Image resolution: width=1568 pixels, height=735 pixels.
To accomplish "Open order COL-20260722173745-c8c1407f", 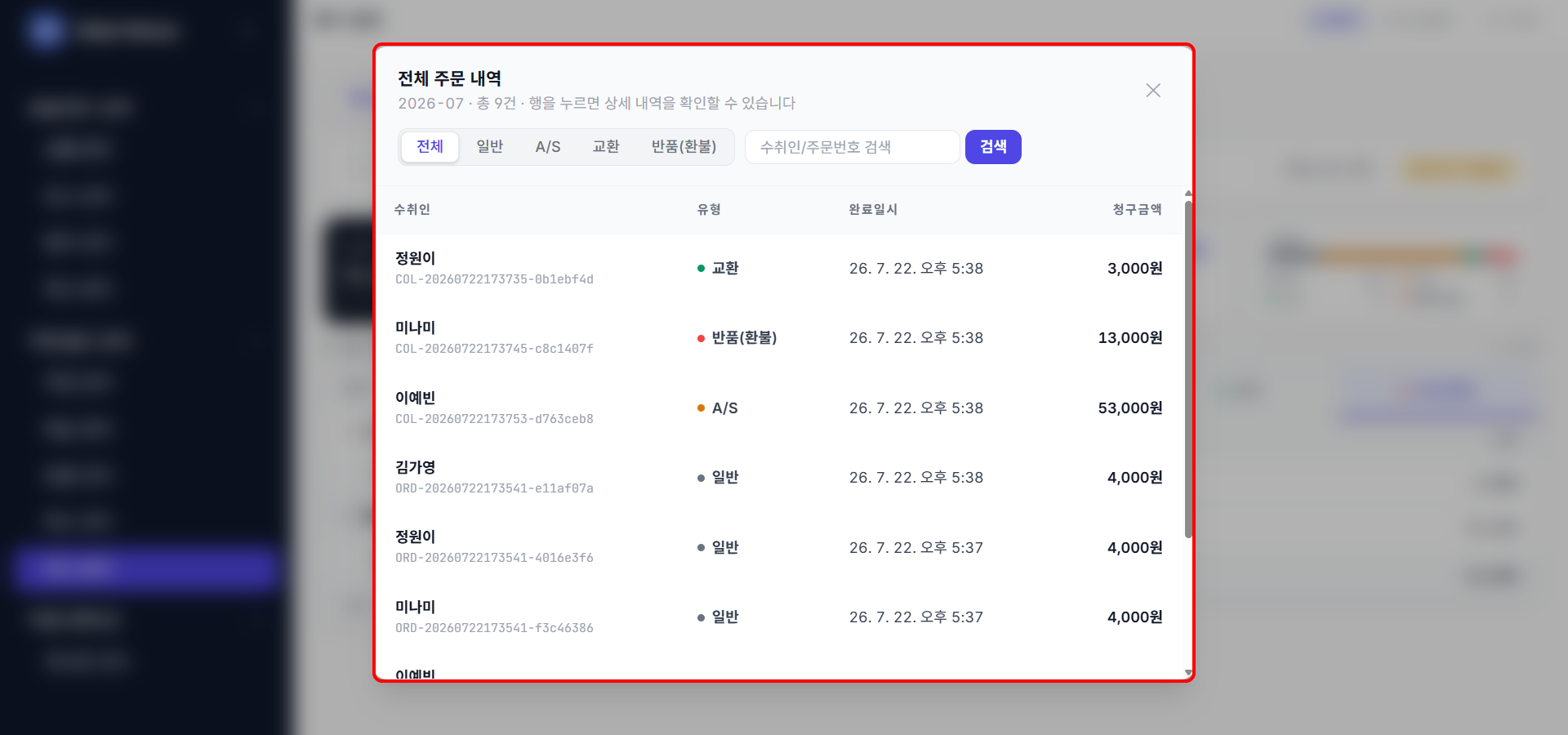I will (x=779, y=338).
